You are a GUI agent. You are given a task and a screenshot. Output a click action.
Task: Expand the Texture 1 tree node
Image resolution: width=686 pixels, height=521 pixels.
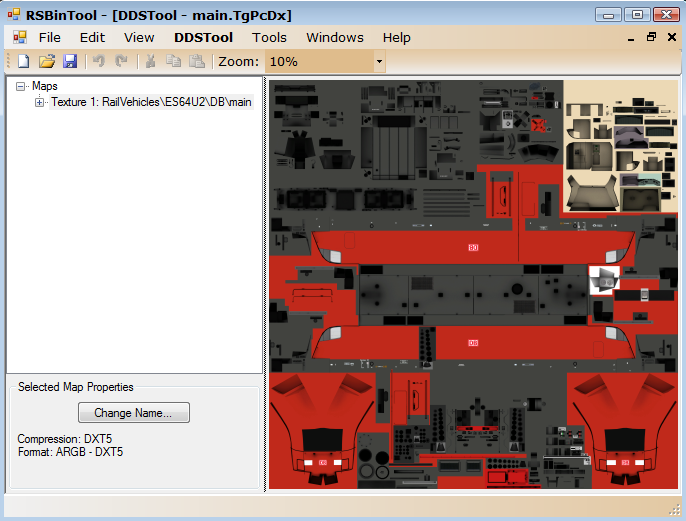coord(40,102)
